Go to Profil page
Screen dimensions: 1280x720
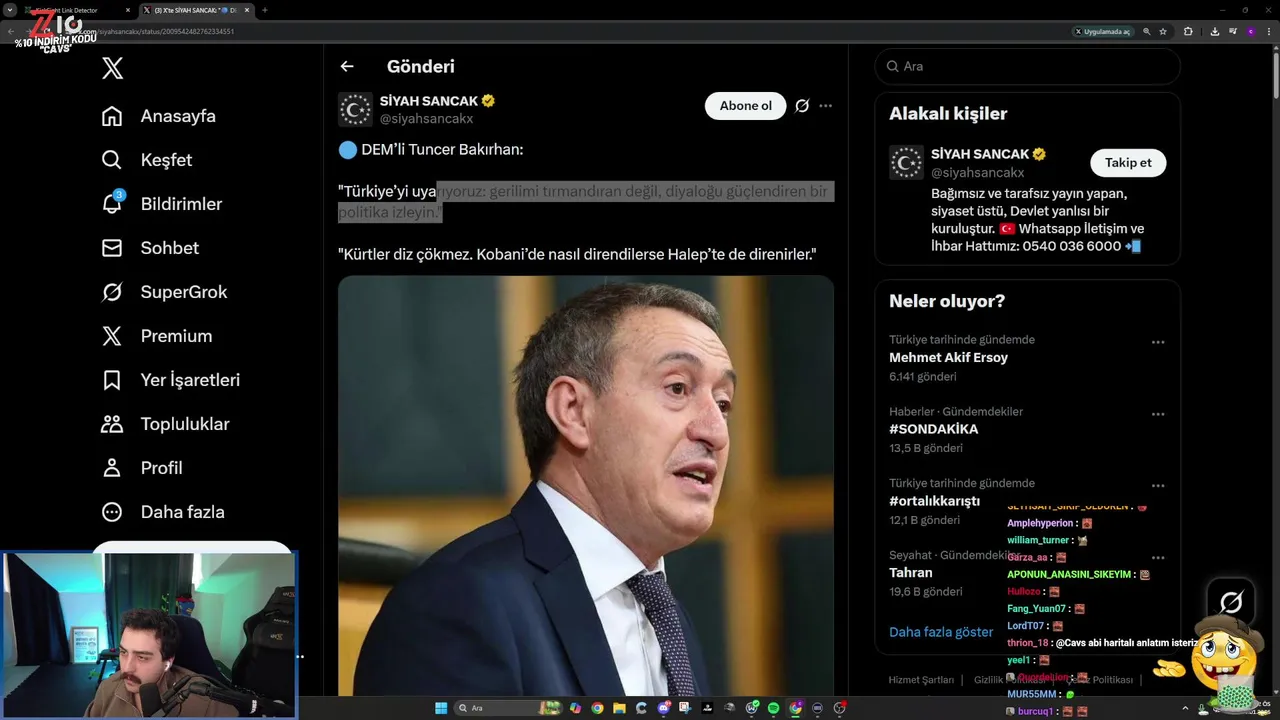pyautogui.click(x=142, y=468)
